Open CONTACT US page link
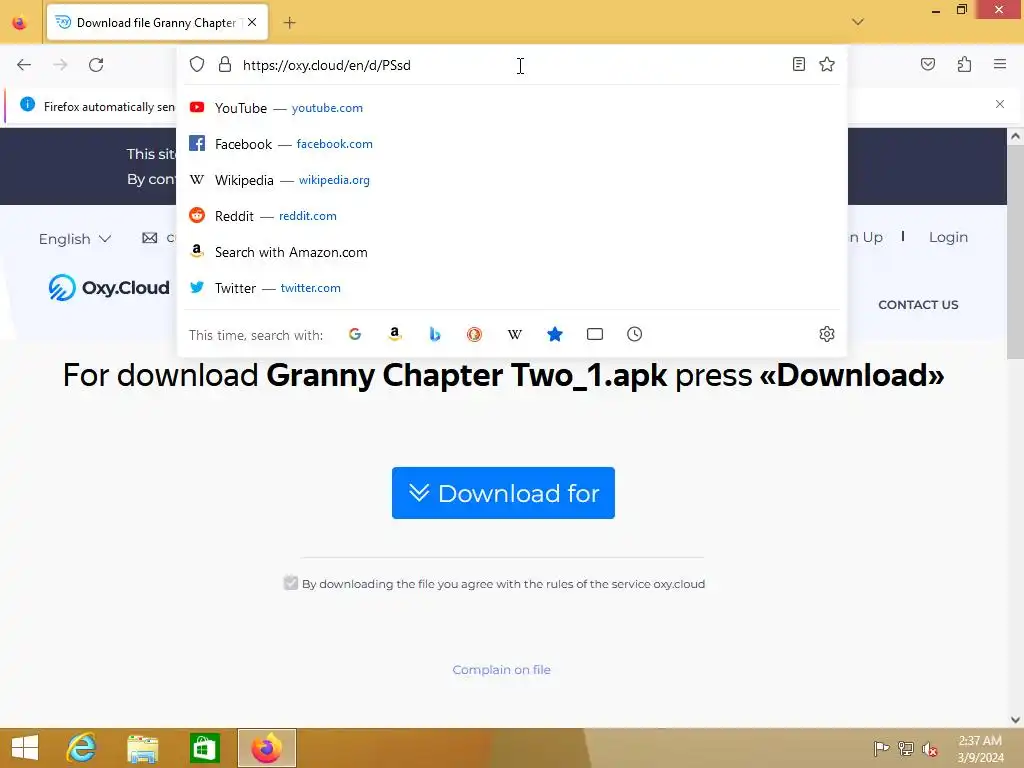Viewport: 1024px width, 768px height. 918,305
